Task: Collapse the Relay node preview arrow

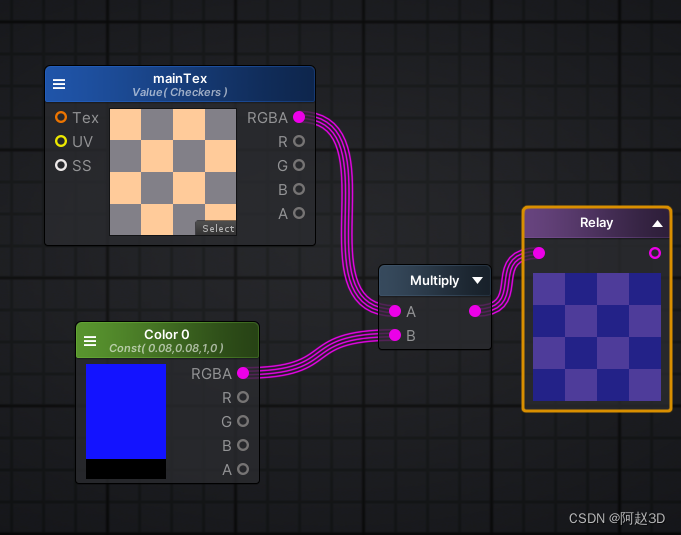Action: (657, 223)
